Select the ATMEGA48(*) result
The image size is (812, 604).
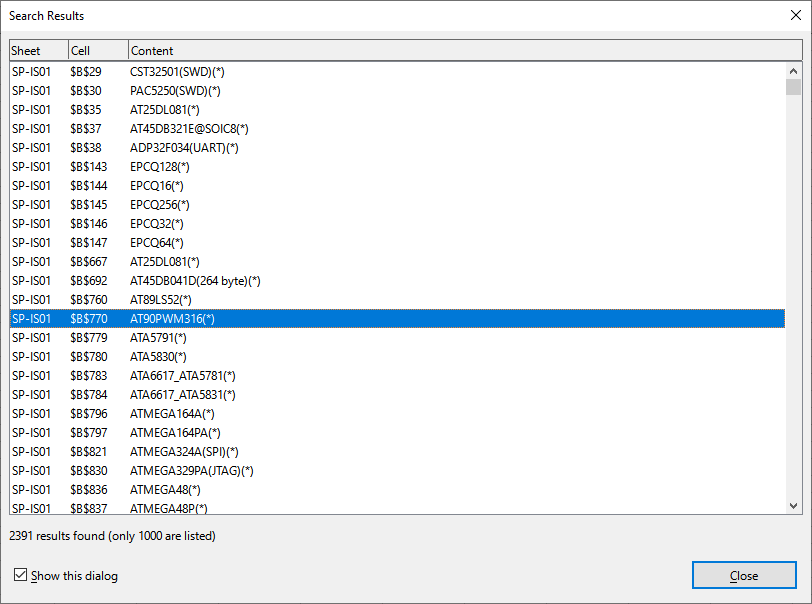point(397,490)
